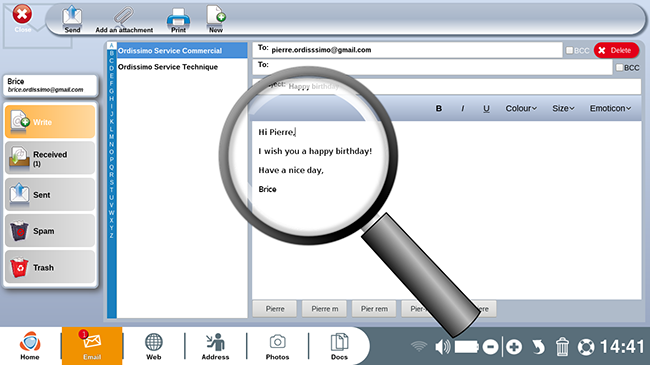Image resolution: width=650 pixels, height=365 pixels.
Task: Zoom in with the plus icon
Action: point(514,347)
